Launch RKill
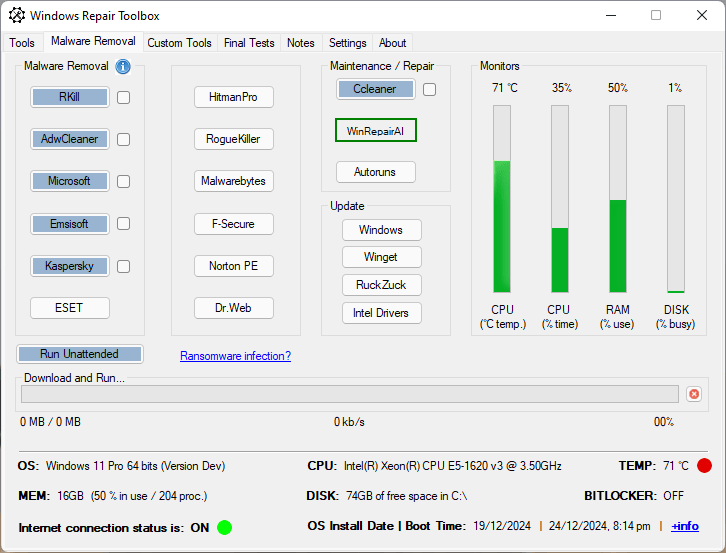Image resolution: width=726 pixels, height=553 pixels. [x=70, y=97]
